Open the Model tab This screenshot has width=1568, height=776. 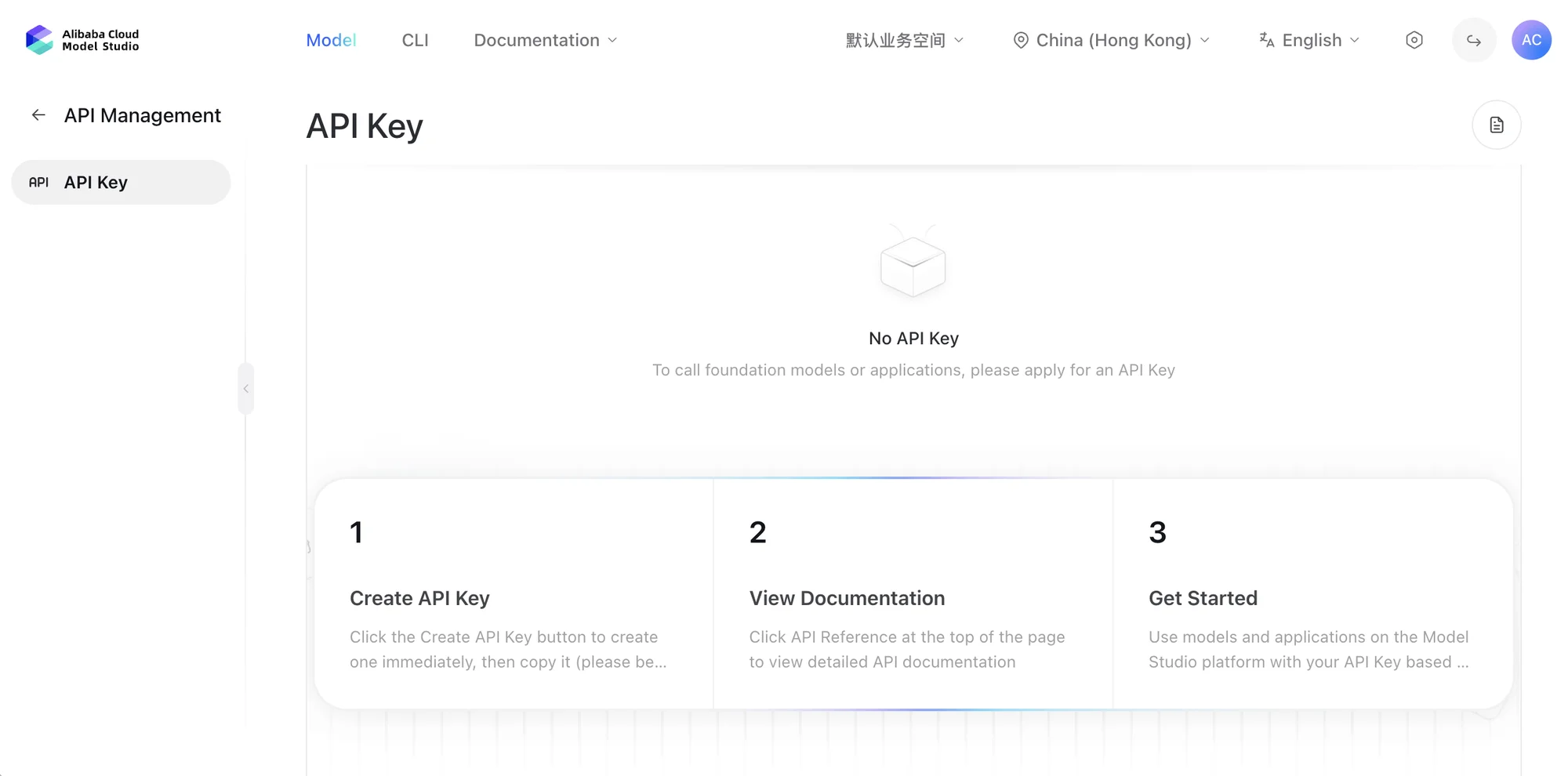331,40
